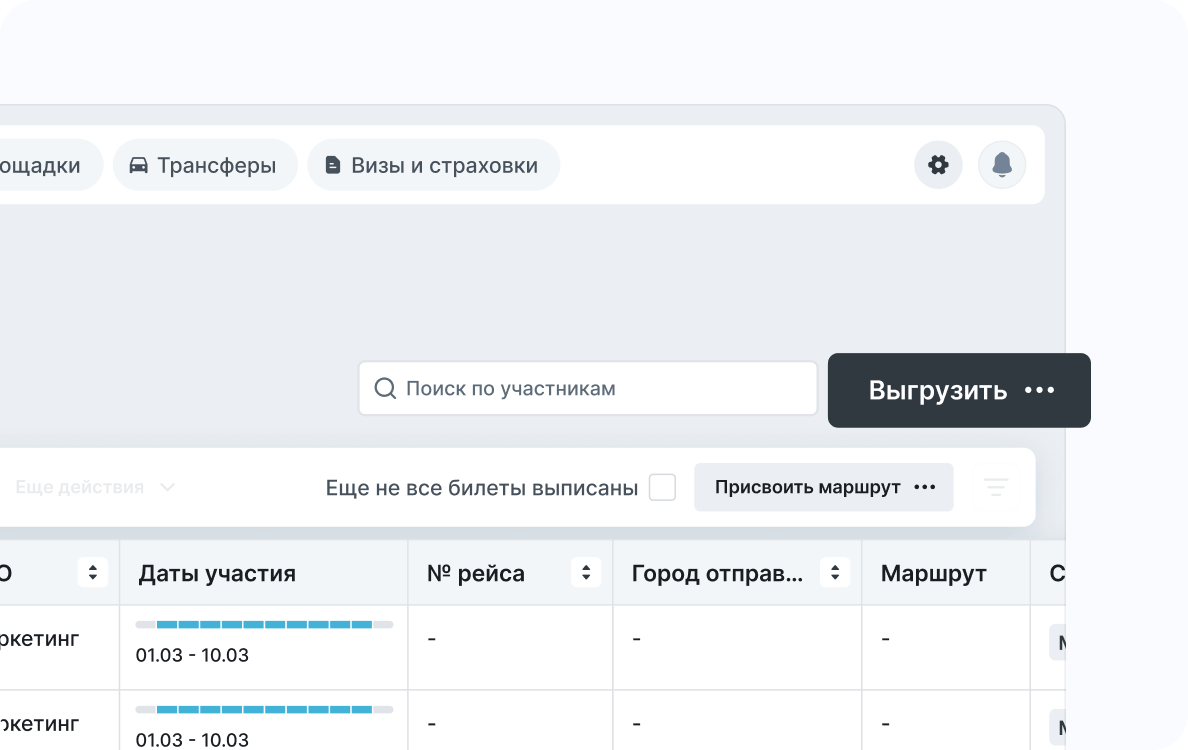Click the magnifier icon in search field

(x=384, y=388)
